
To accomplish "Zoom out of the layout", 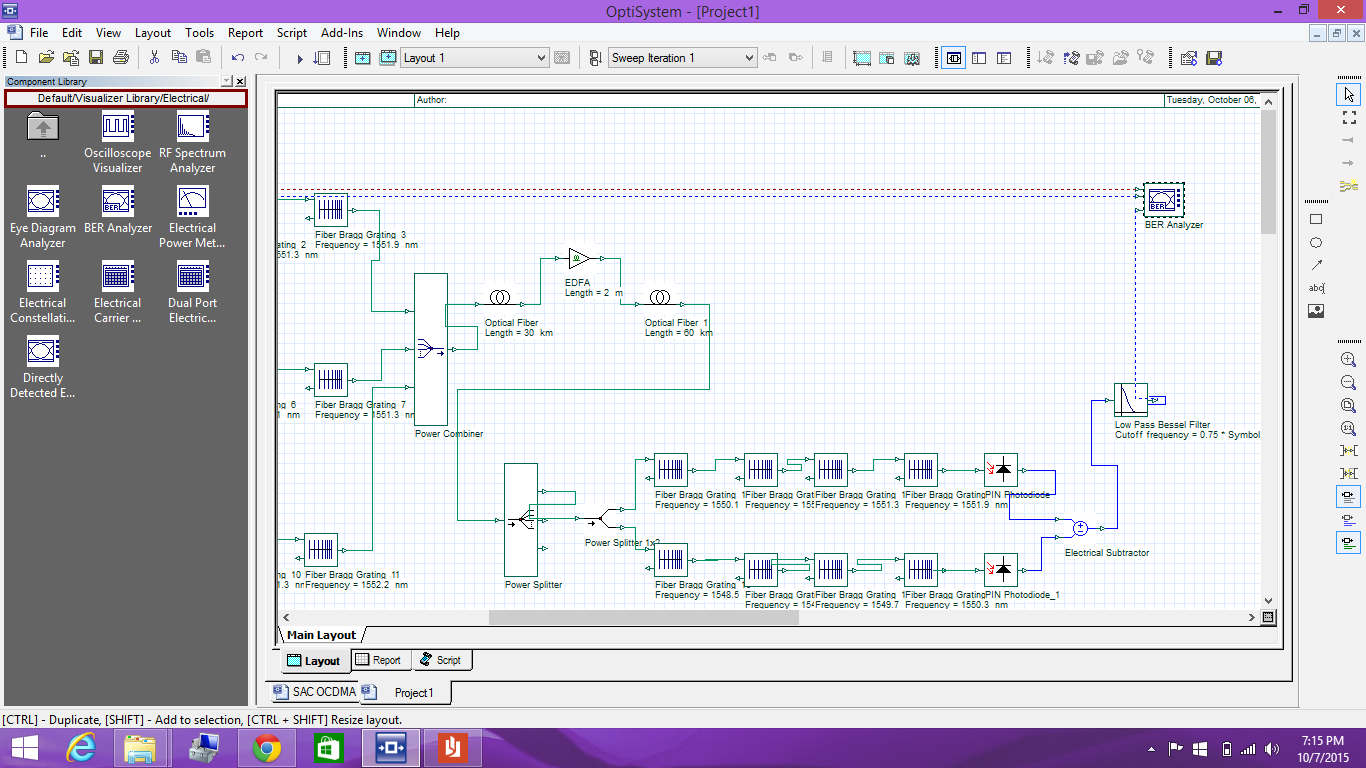I will [x=1348, y=382].
